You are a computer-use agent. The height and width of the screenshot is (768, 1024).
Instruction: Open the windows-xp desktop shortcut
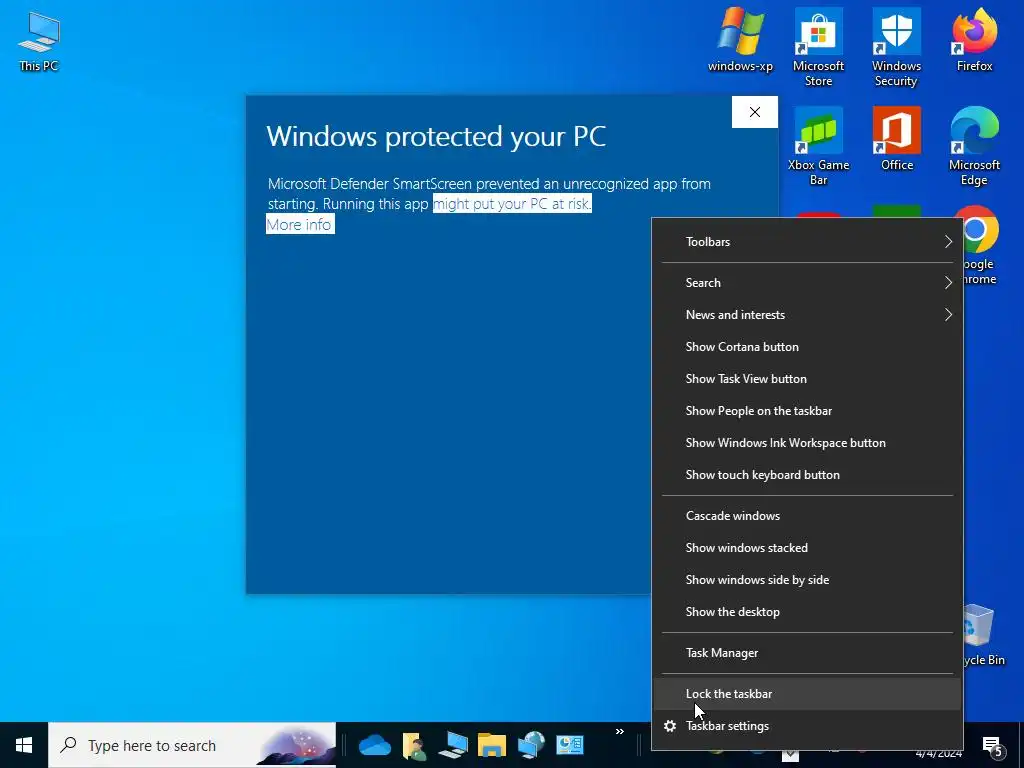point(740,41)
